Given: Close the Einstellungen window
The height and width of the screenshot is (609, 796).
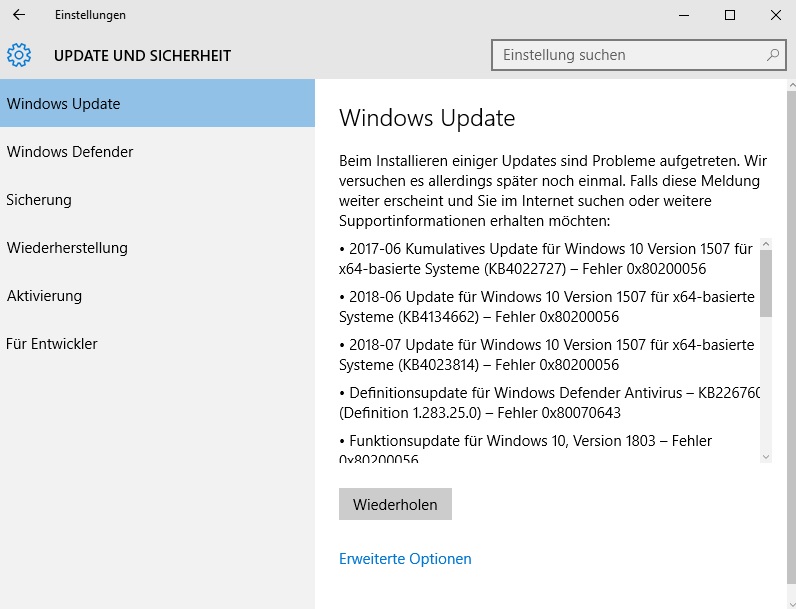Looking at the screenshot, I should (775, 15).
